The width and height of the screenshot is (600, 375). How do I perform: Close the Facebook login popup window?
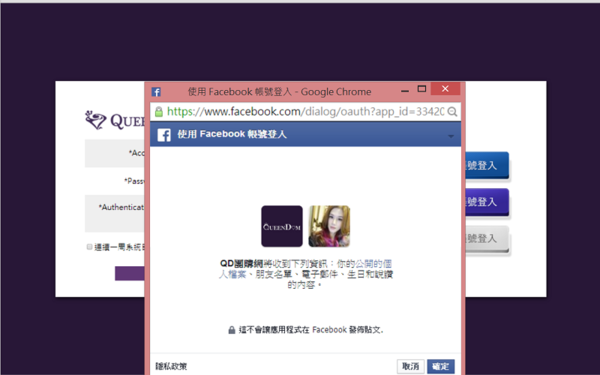click(445, 89)
